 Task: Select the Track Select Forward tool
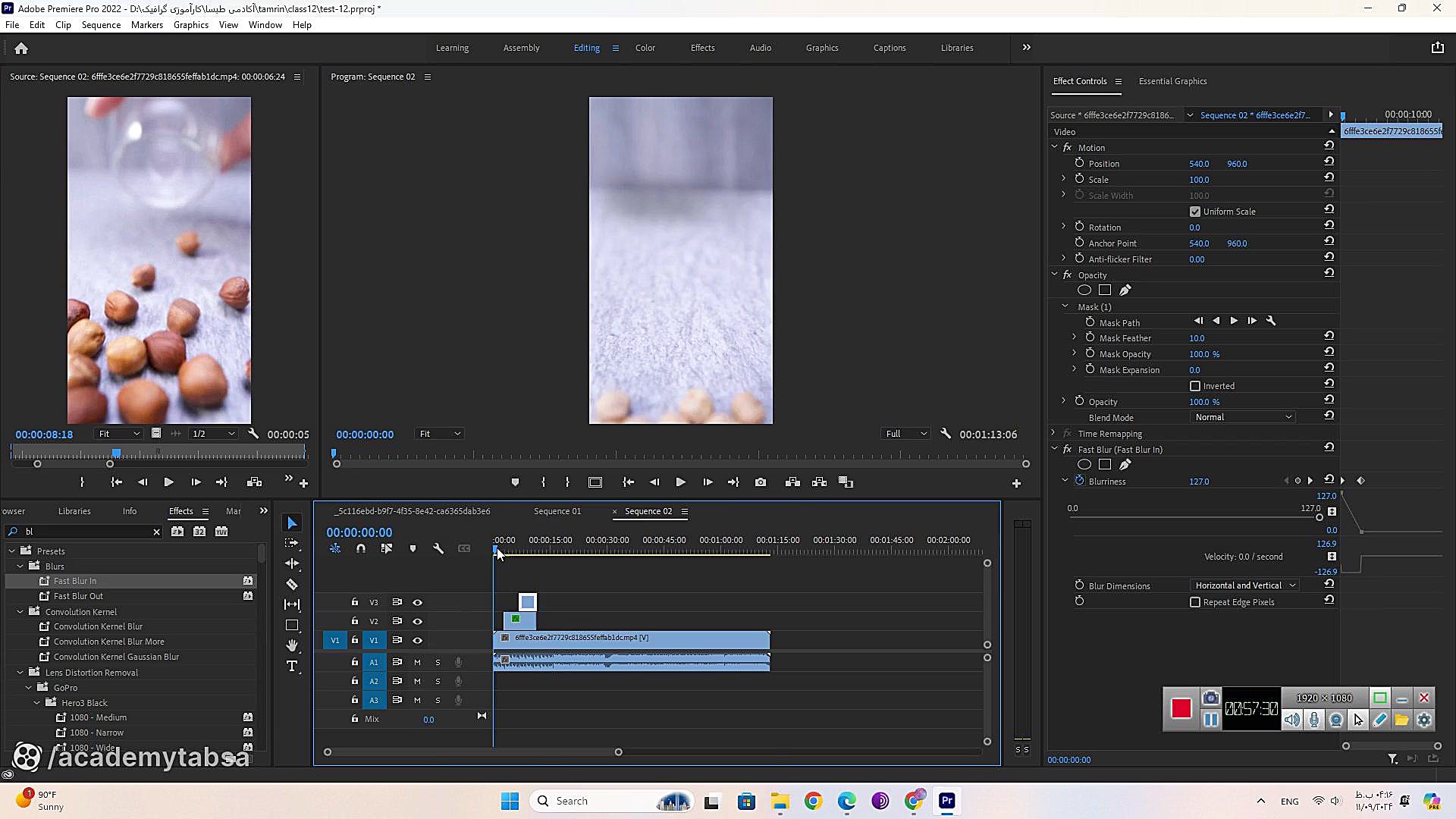[x=292, y=544]
